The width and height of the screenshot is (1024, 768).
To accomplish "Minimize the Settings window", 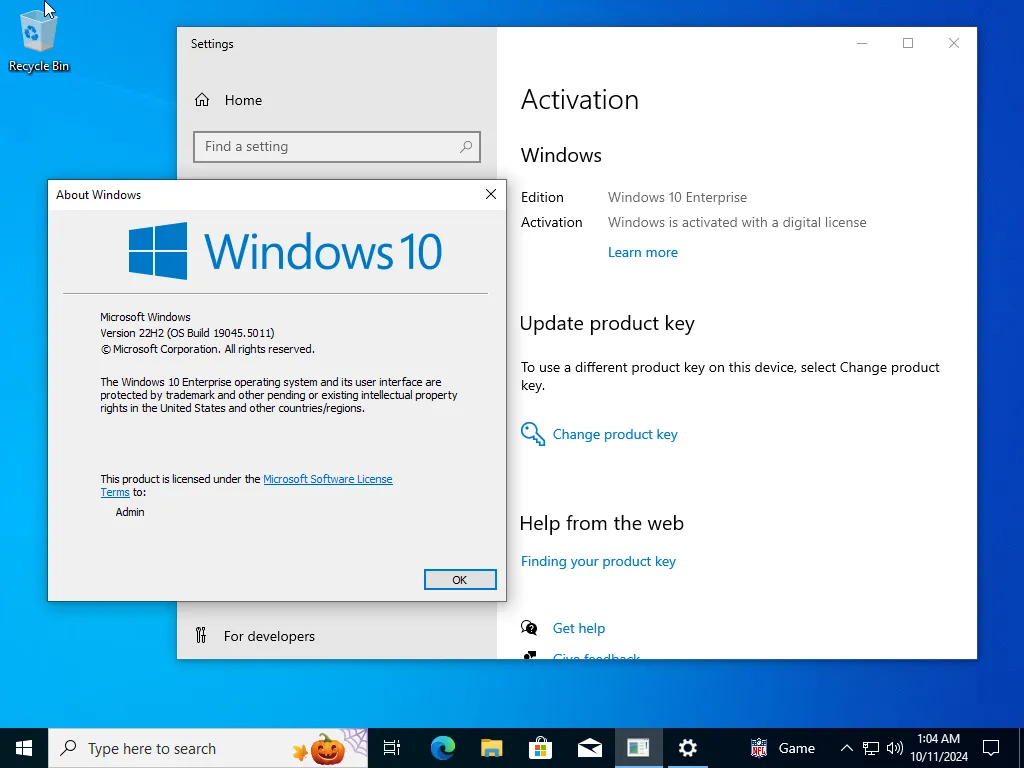I will tap(862, 43).
